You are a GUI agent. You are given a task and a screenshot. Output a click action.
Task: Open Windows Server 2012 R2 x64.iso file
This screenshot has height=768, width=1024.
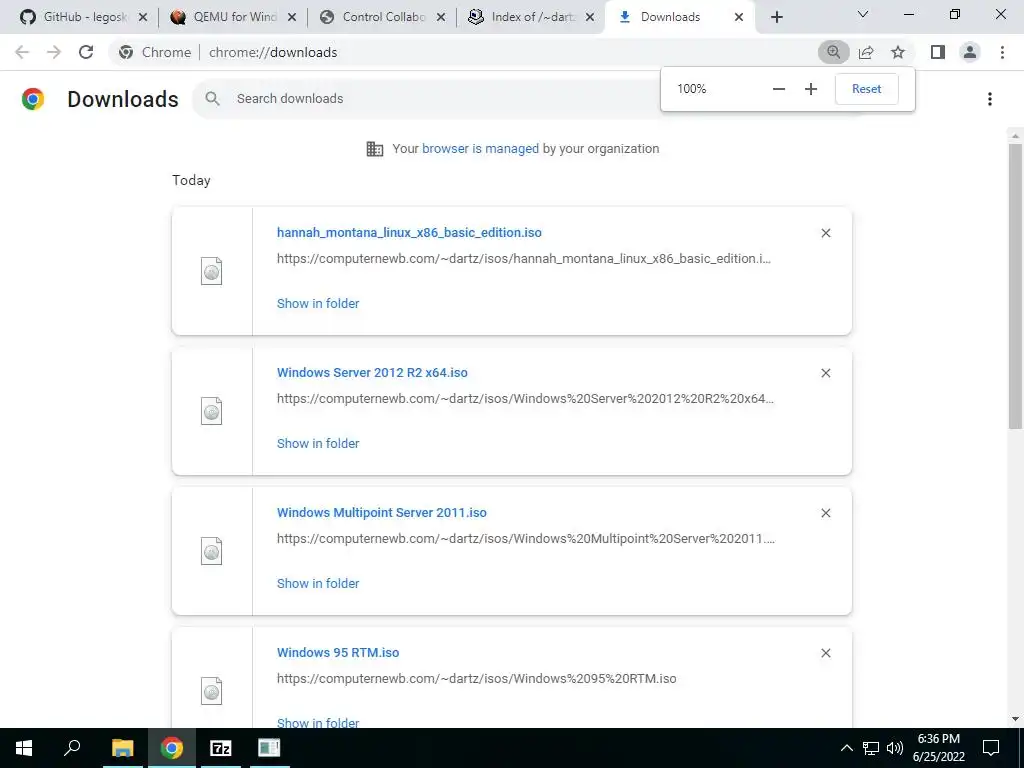(372, 373)
